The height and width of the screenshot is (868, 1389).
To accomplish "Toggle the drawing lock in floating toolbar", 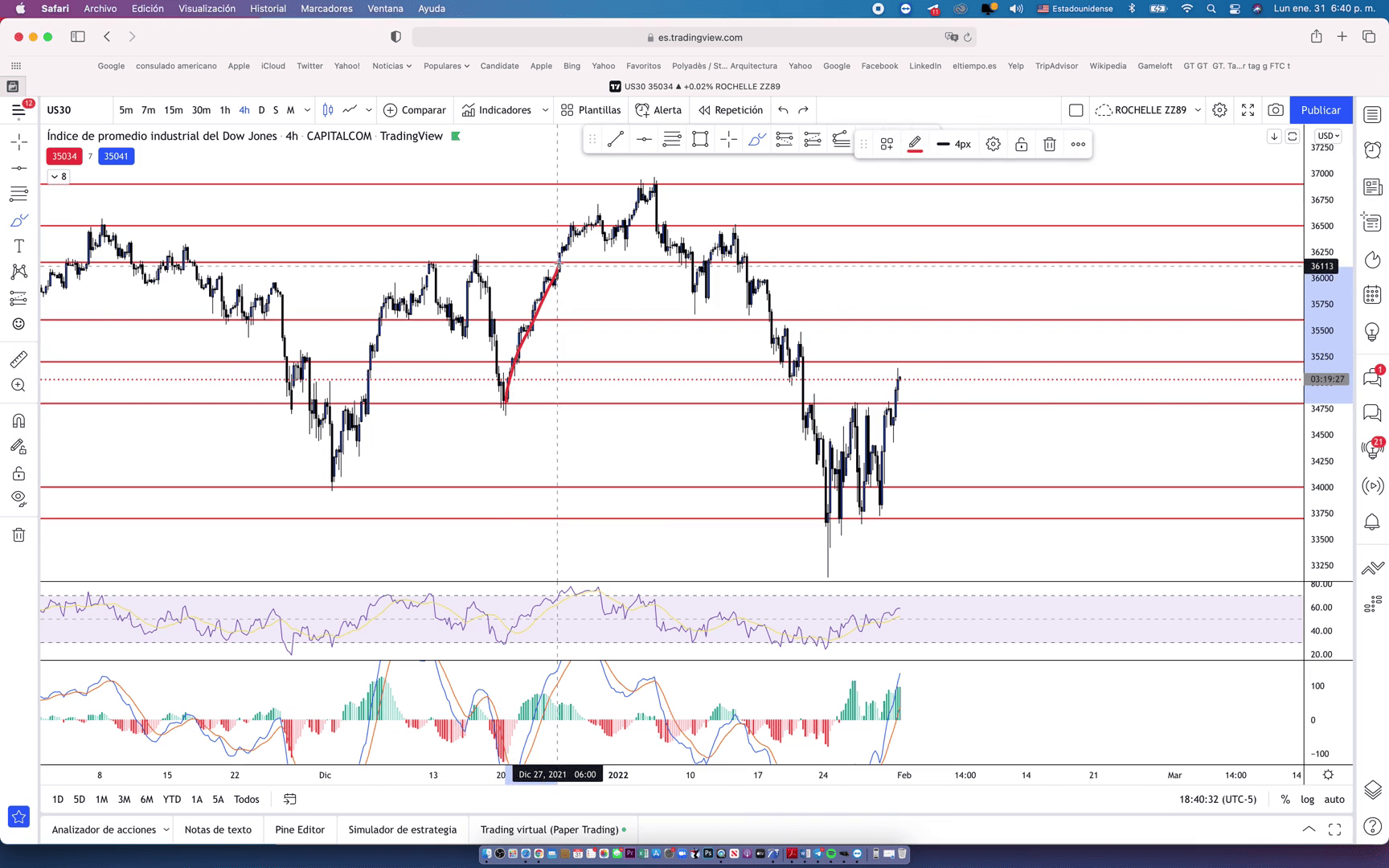I will tap(1021, 145).
